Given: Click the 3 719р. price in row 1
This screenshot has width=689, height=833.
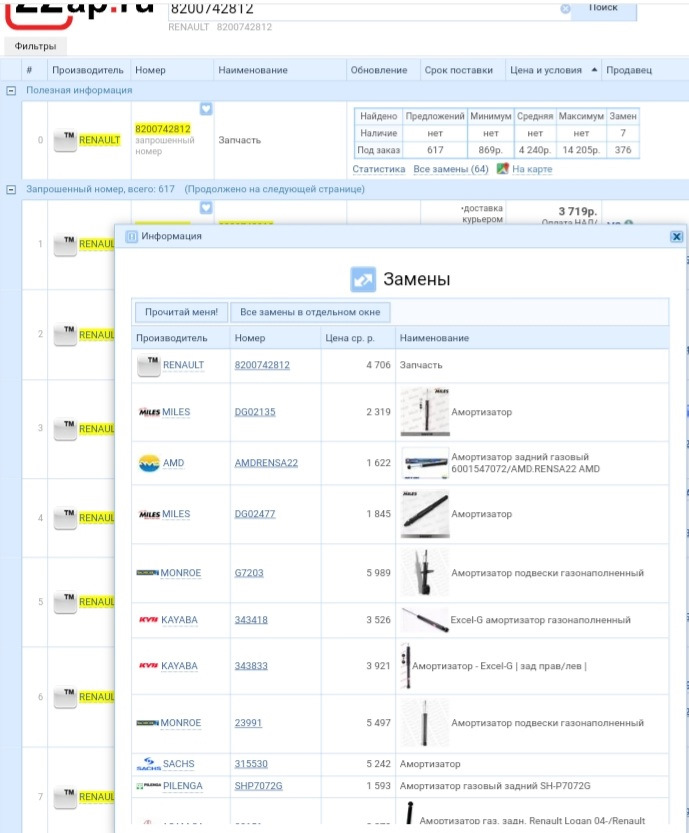Looking at the screenshot, I should [x=577, y=211].
